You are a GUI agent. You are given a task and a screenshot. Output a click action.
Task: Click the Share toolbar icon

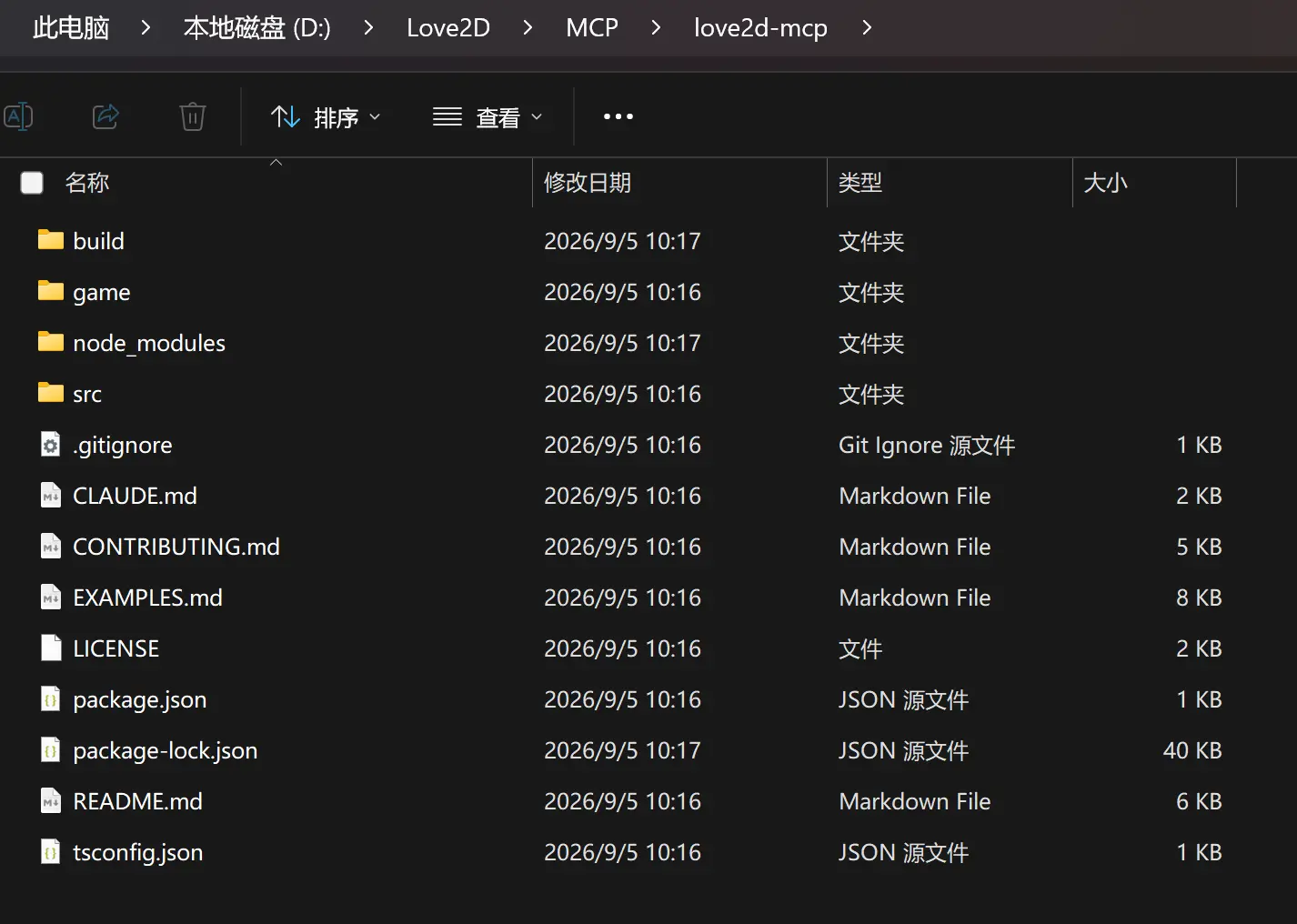tap(106, 116)
